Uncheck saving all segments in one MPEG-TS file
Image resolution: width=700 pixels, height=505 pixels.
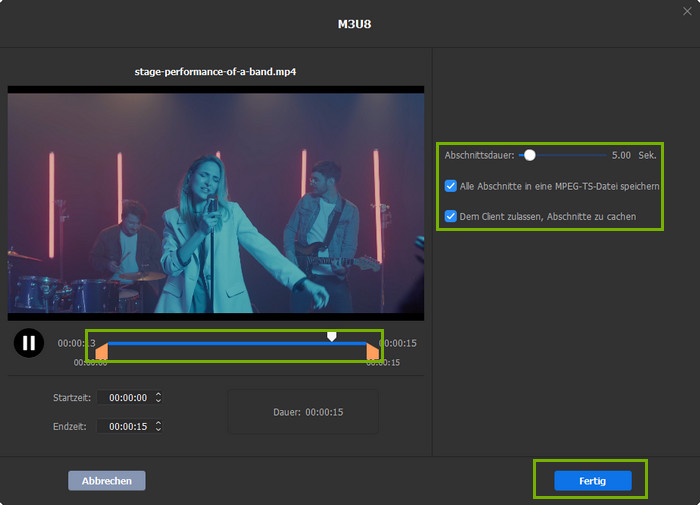click(x=452, y=186)
